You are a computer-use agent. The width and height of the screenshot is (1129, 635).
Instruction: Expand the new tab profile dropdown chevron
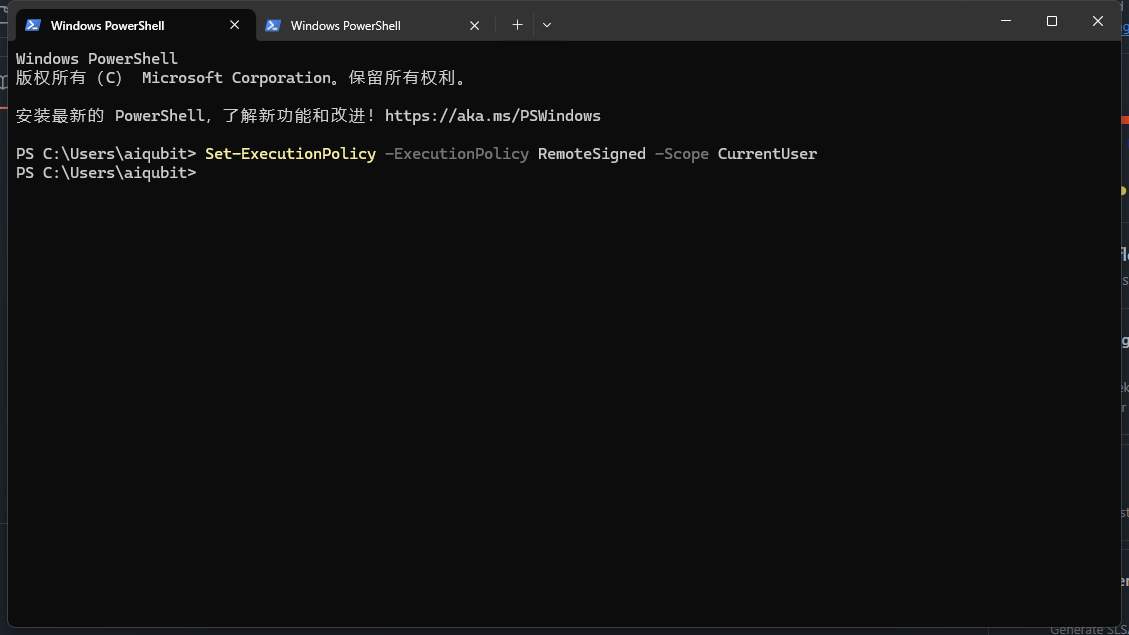[547, 25]
